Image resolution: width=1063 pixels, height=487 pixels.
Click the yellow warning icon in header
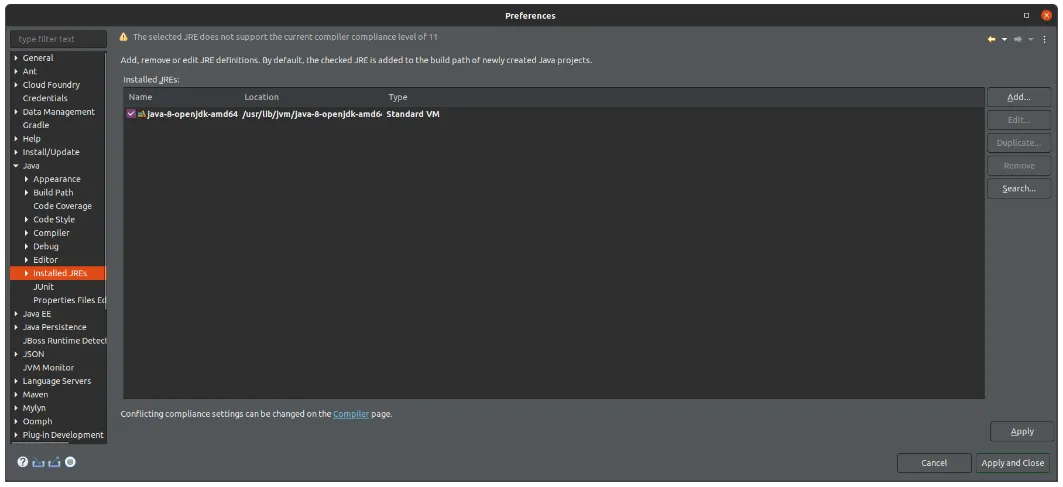pyautogui.click(x=124, y=36)
